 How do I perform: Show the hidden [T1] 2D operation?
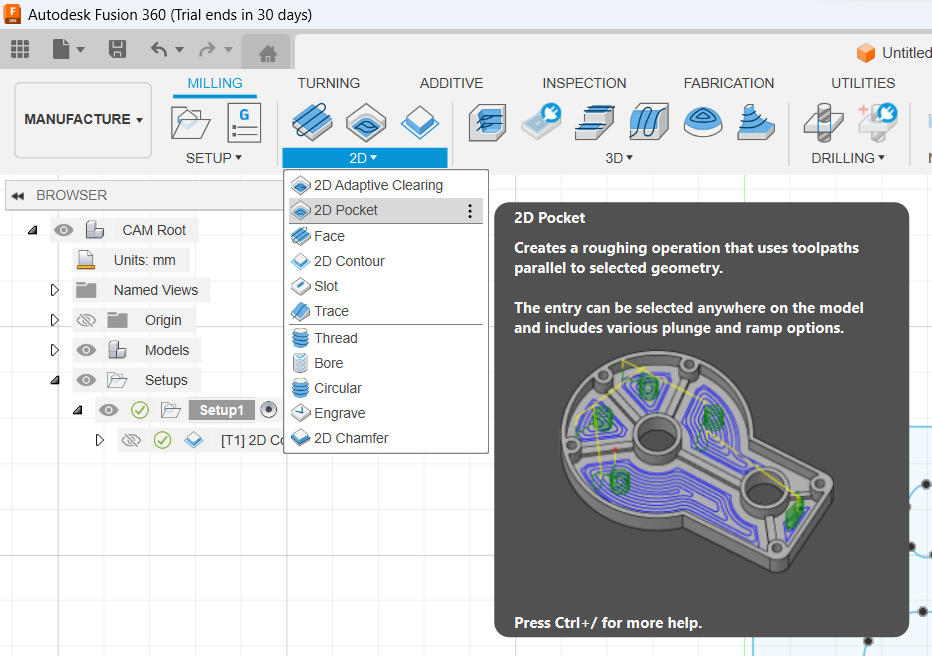131,440
